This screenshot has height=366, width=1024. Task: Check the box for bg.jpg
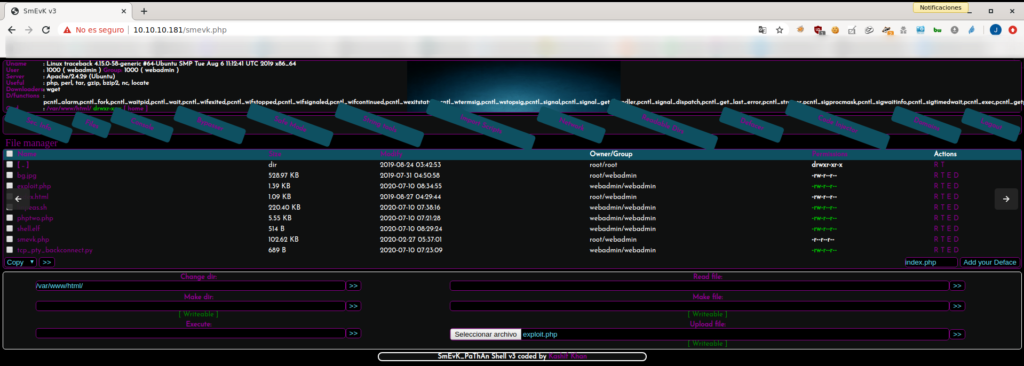pyautogui.click(x=9, y=175)
